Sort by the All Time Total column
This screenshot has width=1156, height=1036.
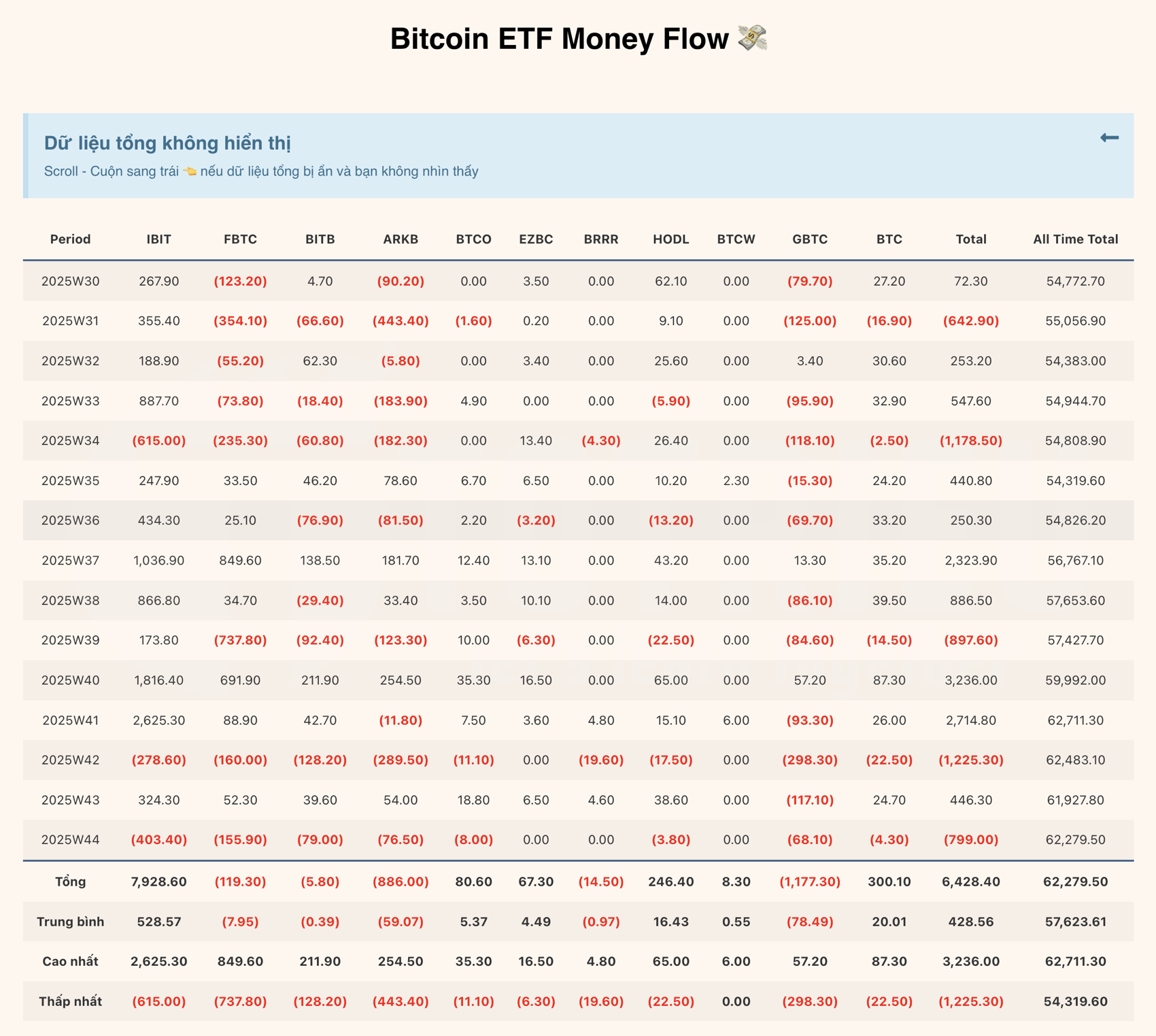point(1074,239)
